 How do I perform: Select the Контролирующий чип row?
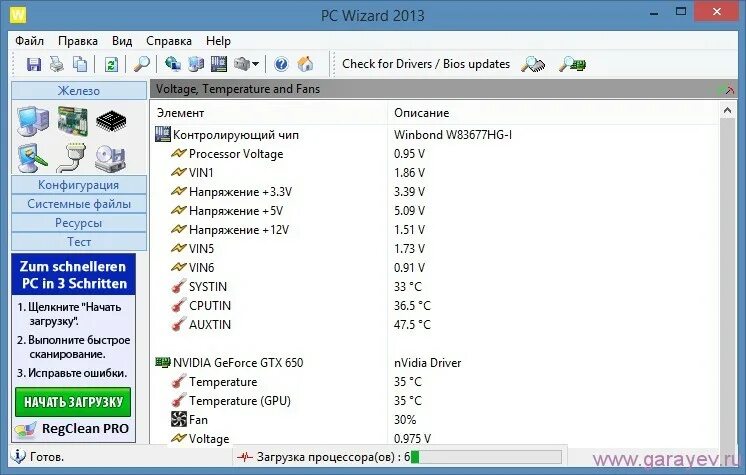(434, 135)
